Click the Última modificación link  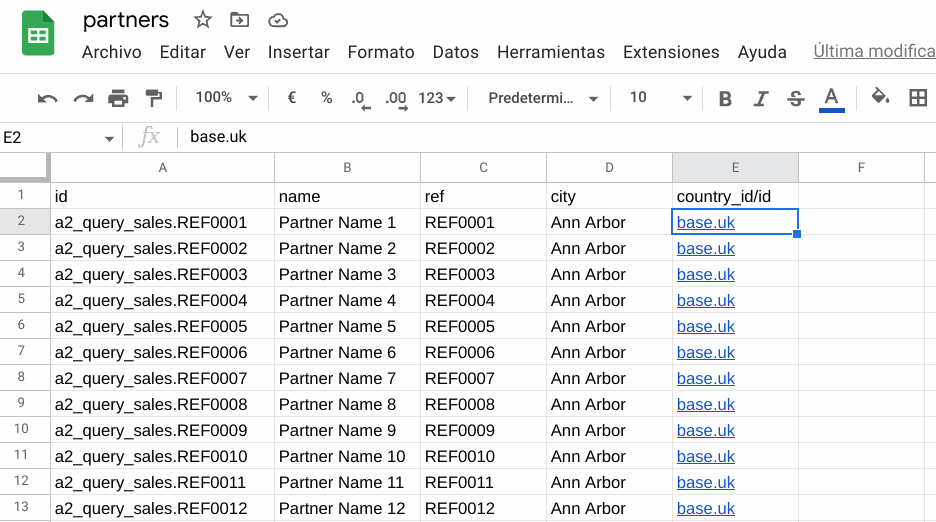point(874,51)
